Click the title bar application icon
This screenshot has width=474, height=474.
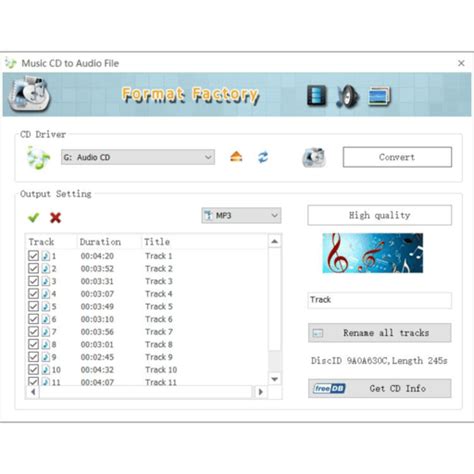(x=11, y=63)
